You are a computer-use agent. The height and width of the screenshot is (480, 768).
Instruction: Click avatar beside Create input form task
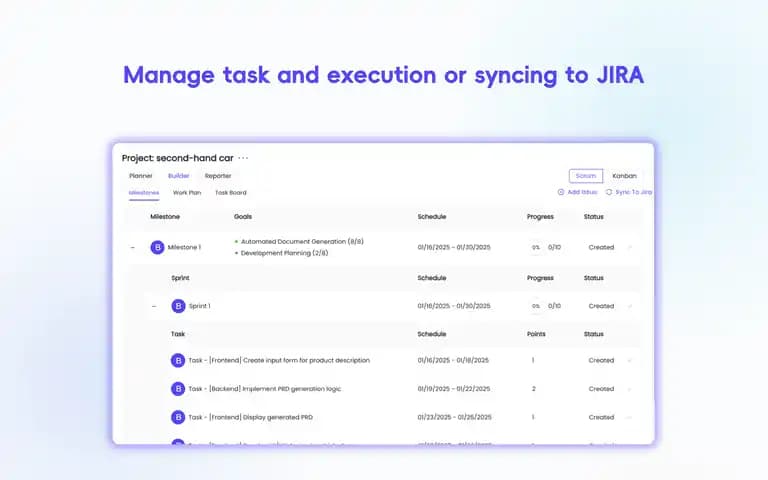178,360
